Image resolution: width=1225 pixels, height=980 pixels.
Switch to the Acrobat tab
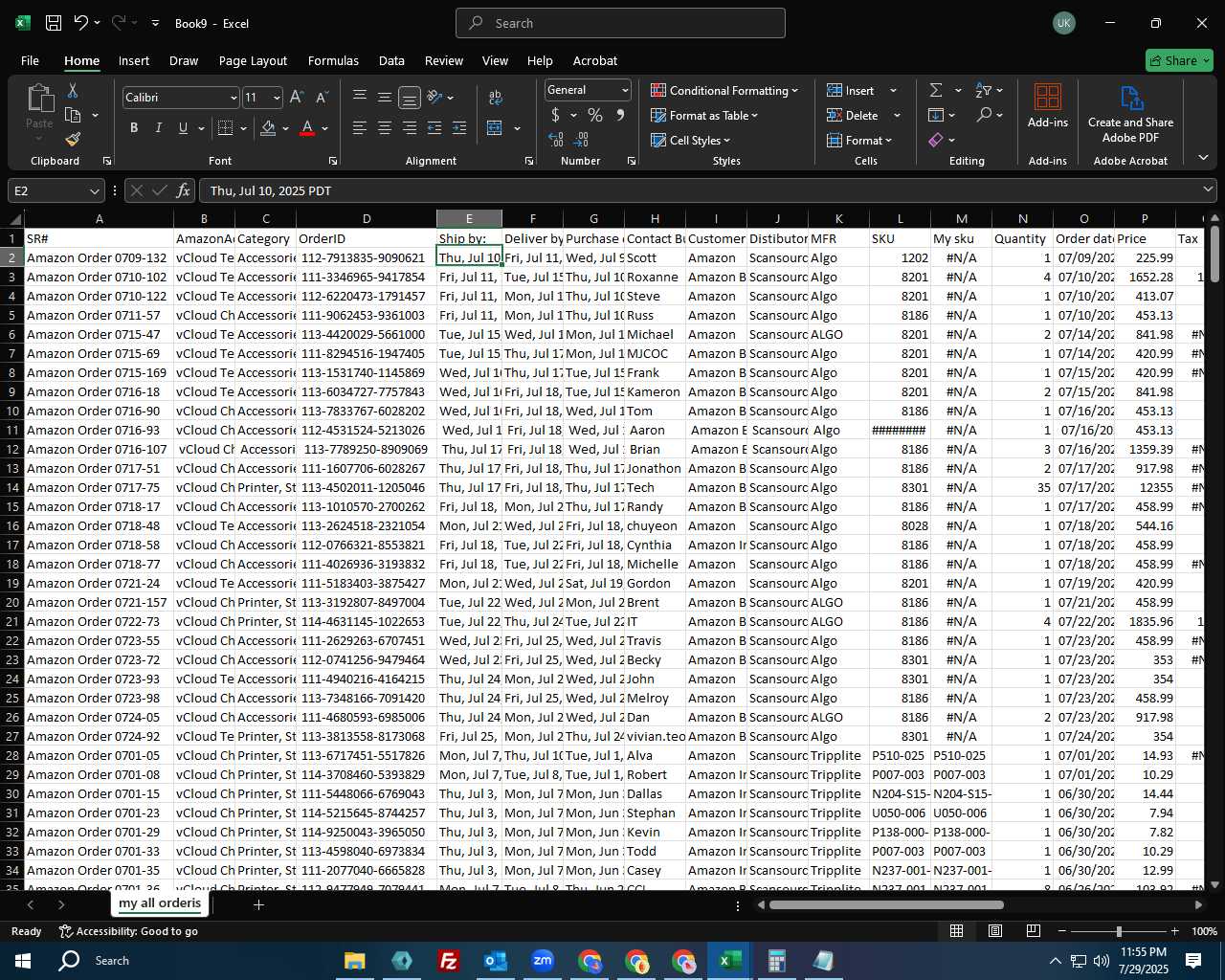point(595,60)
